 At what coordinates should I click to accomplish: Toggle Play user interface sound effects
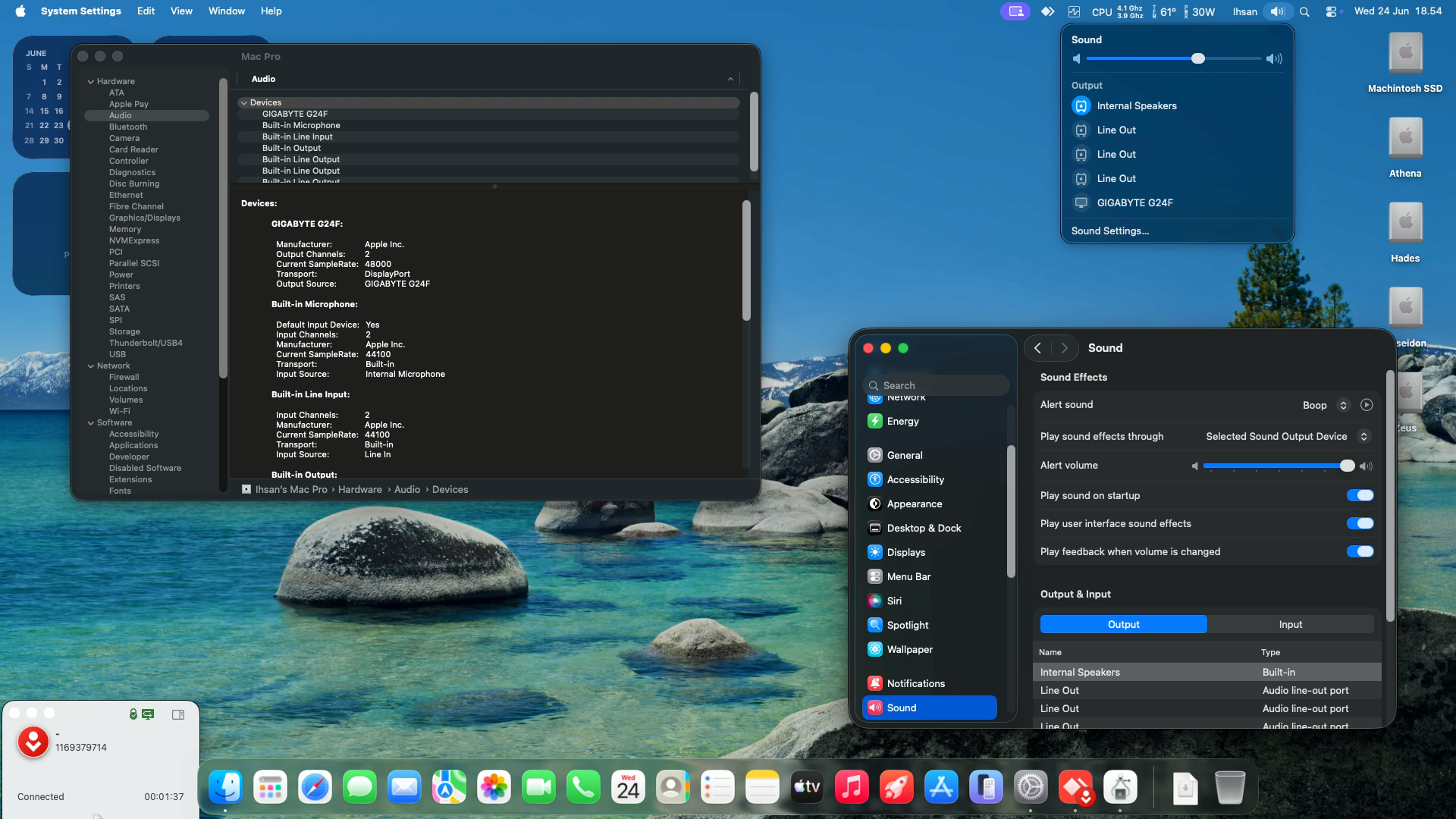[1360, 524]
